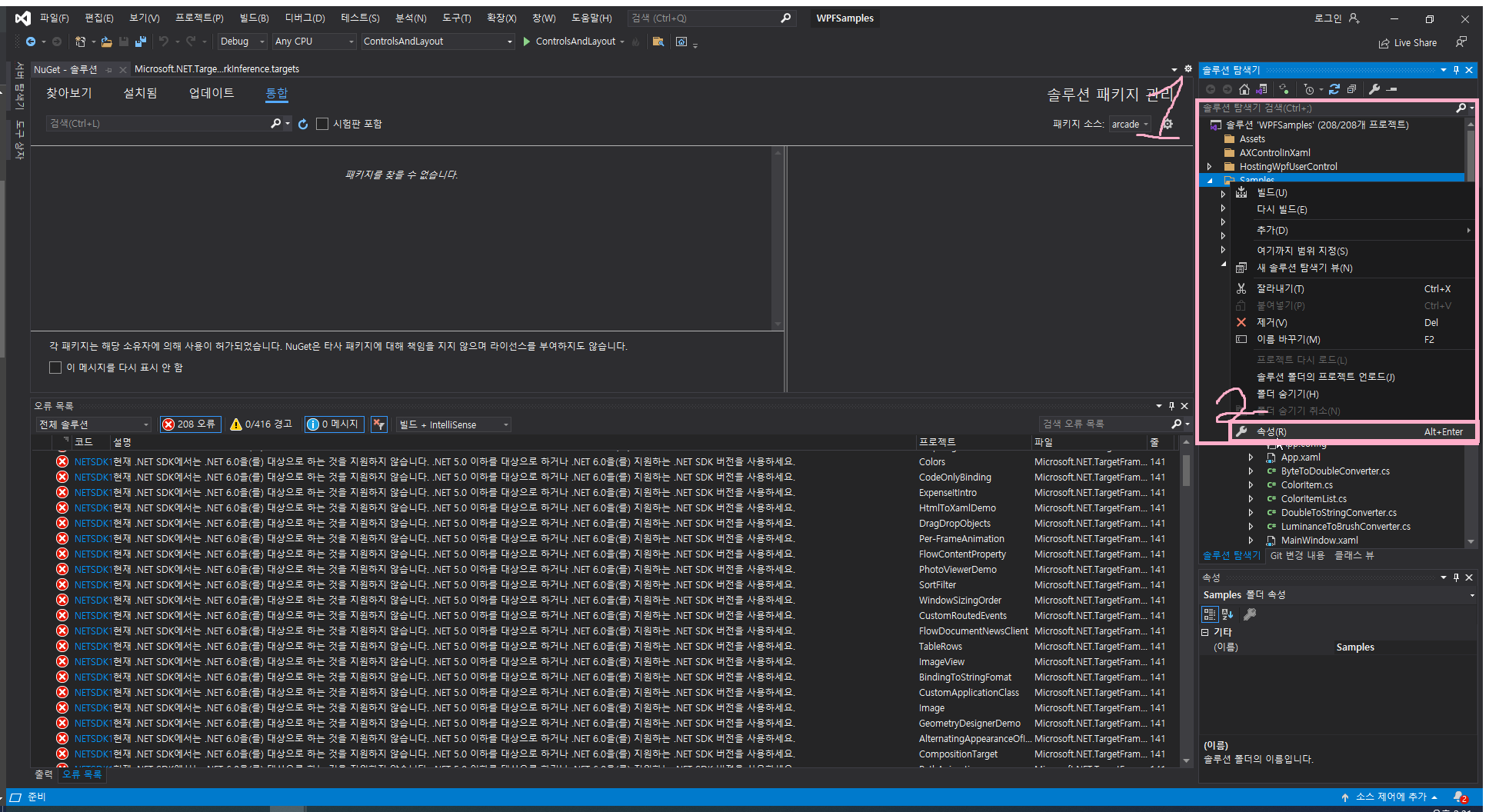Switch views icon in Solution Explorer
Viewport: 1489px width, 812px height.
(x=1261, y=89)
